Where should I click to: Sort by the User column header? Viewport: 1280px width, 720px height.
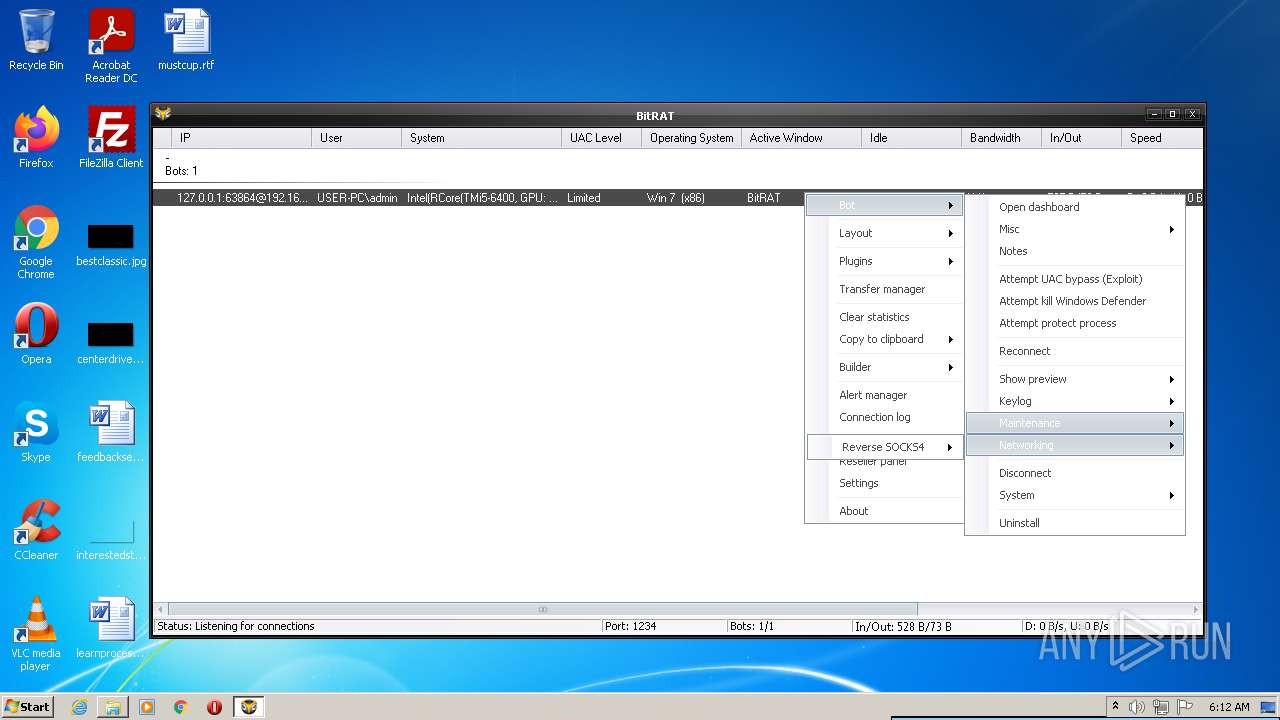(x=356, y=138)
